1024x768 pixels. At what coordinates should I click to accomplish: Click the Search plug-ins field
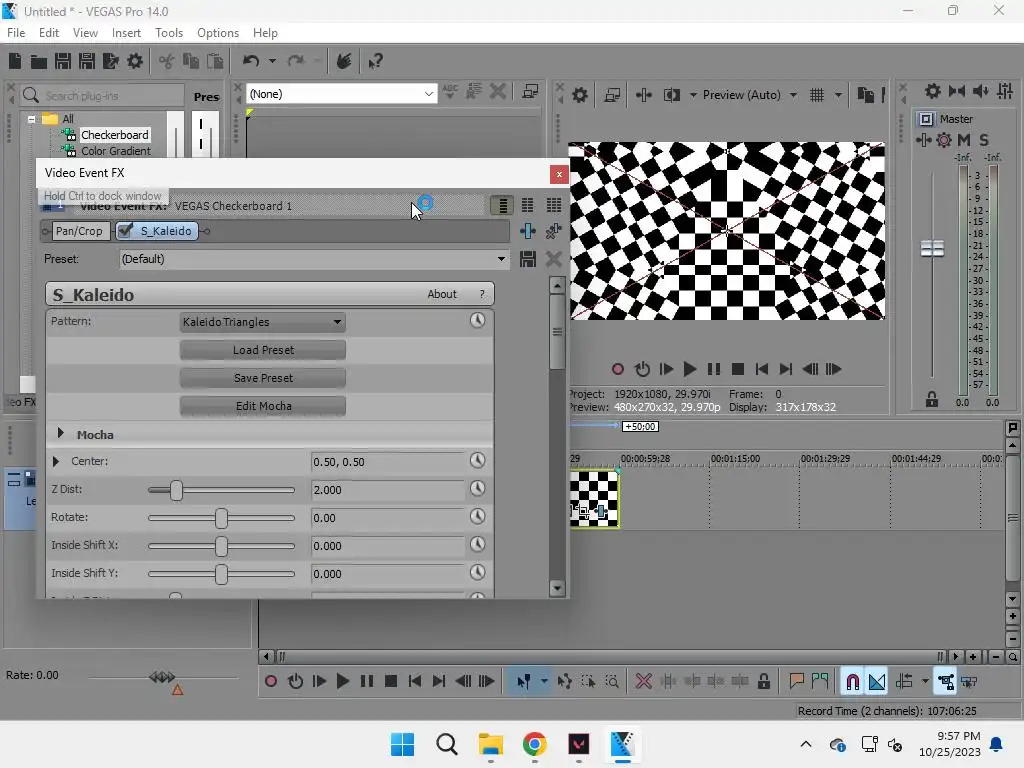[103, 96]
